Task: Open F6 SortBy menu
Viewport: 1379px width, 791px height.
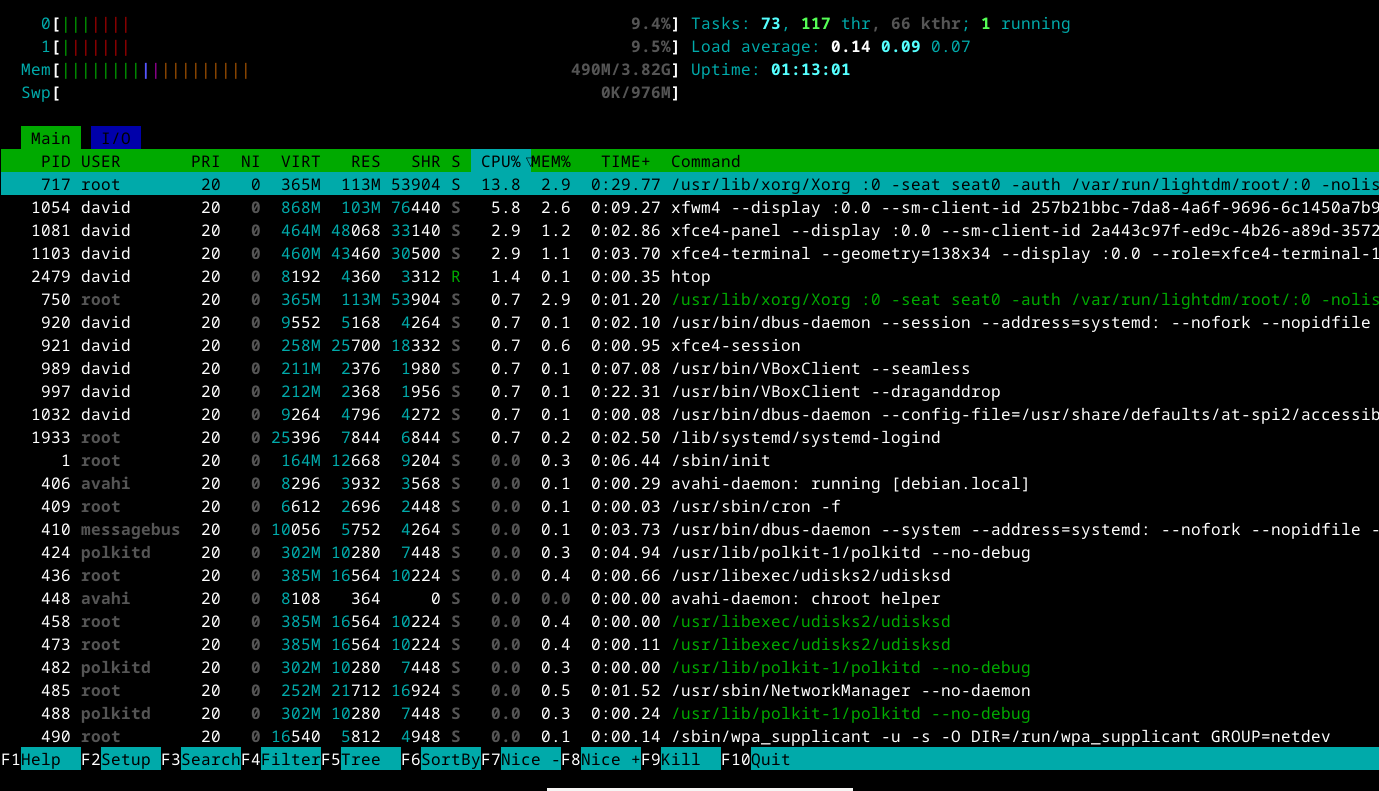Action: coord(441,759)
